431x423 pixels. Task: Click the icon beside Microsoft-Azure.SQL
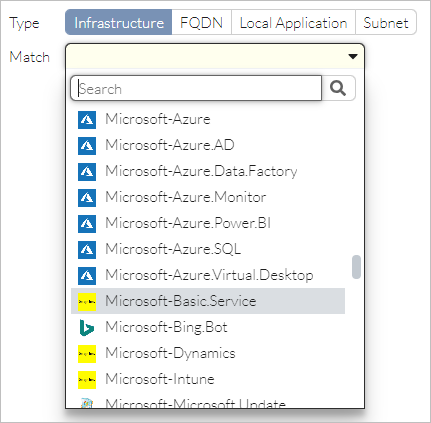(x=87, y=250)
